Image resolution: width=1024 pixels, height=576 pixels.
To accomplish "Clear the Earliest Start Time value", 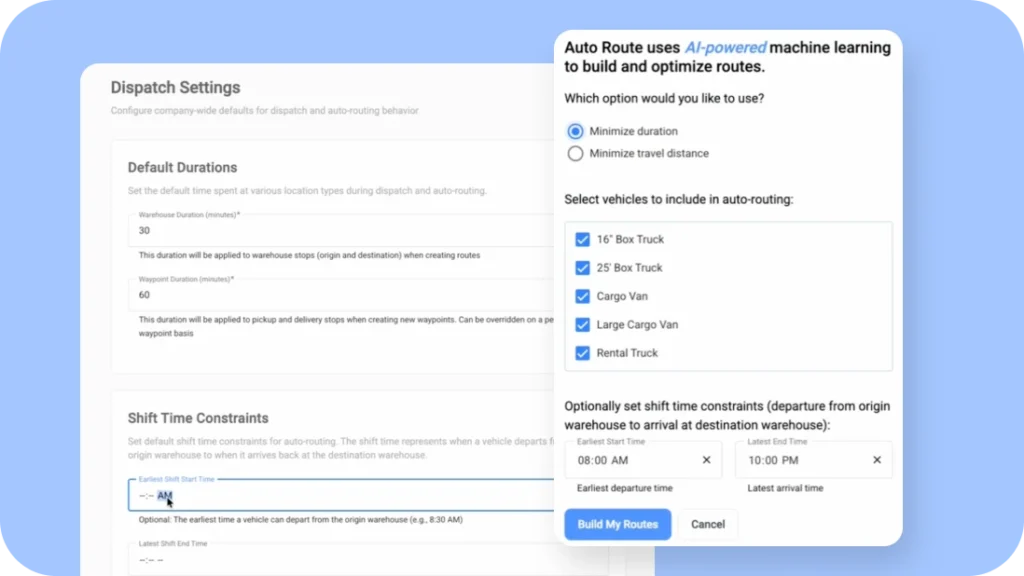I will click(706, 460).
